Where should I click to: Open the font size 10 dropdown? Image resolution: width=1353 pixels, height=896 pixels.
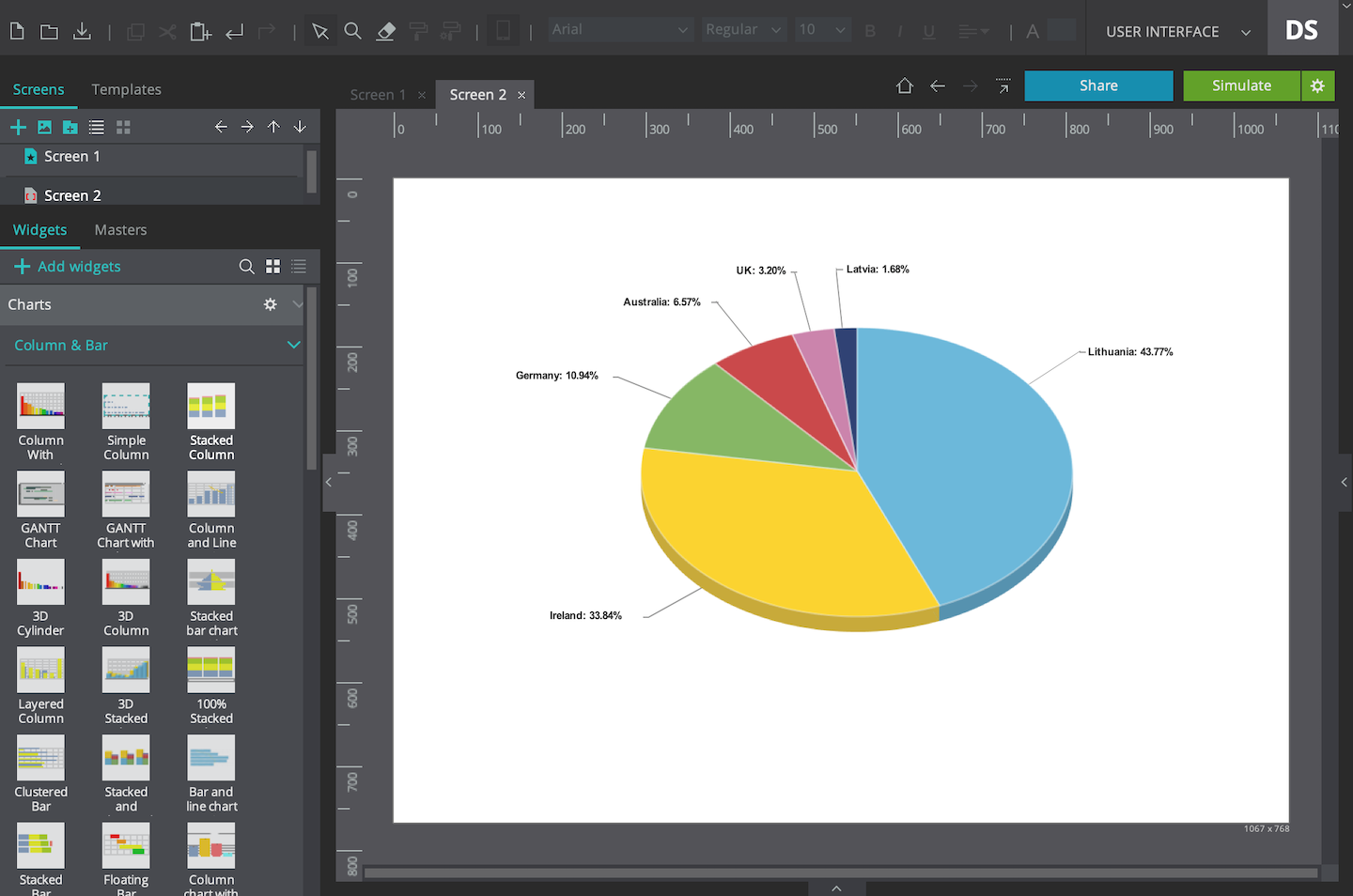tap(822, 29)
